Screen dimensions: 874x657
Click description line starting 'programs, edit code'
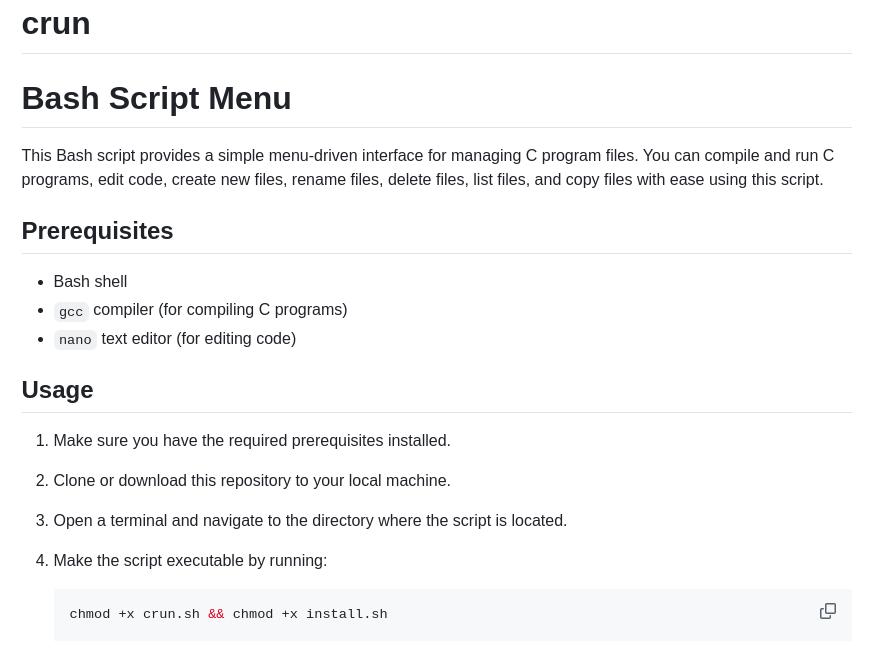click(x=422, y=180)
